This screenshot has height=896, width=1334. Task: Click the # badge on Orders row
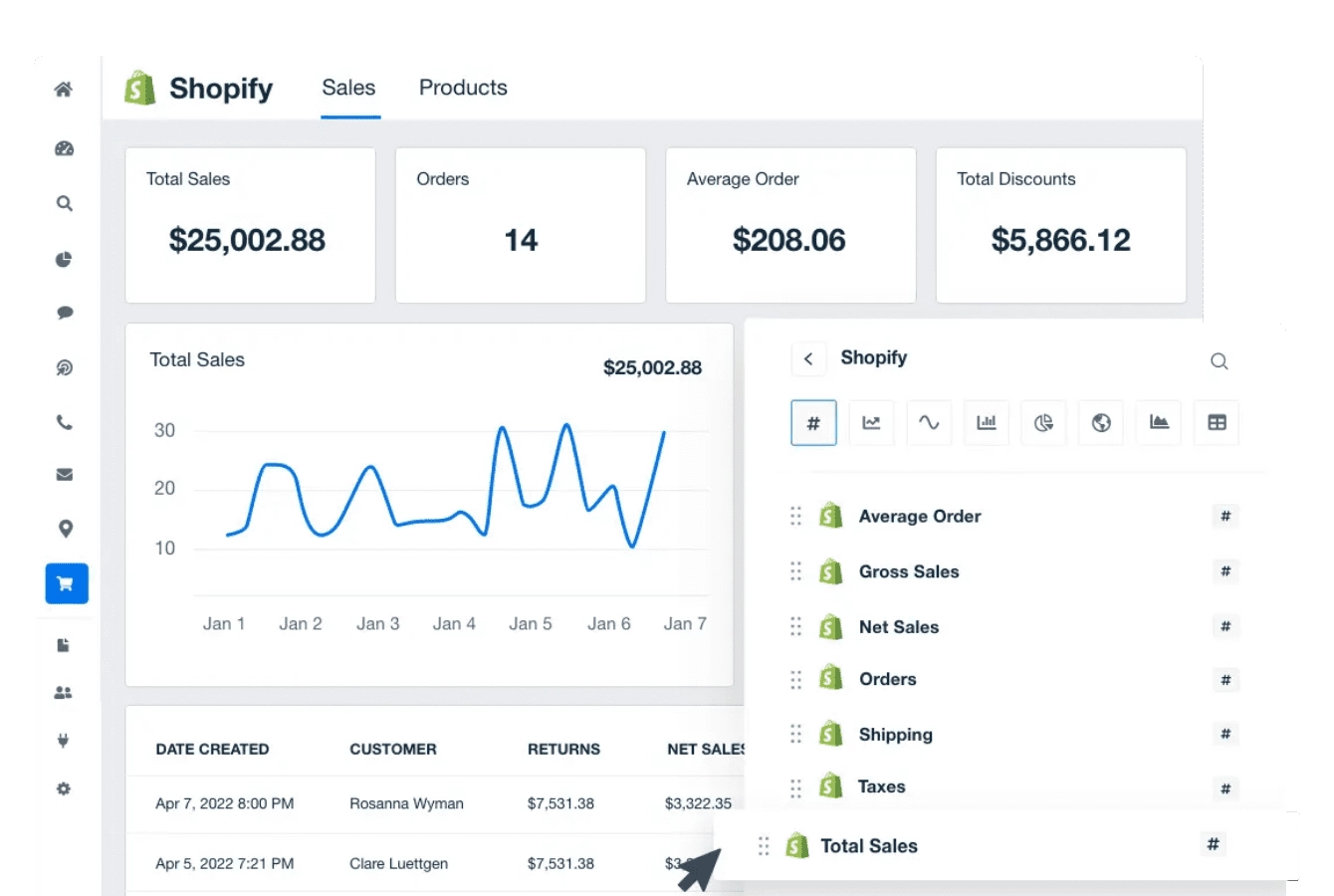pos(1225,680)
